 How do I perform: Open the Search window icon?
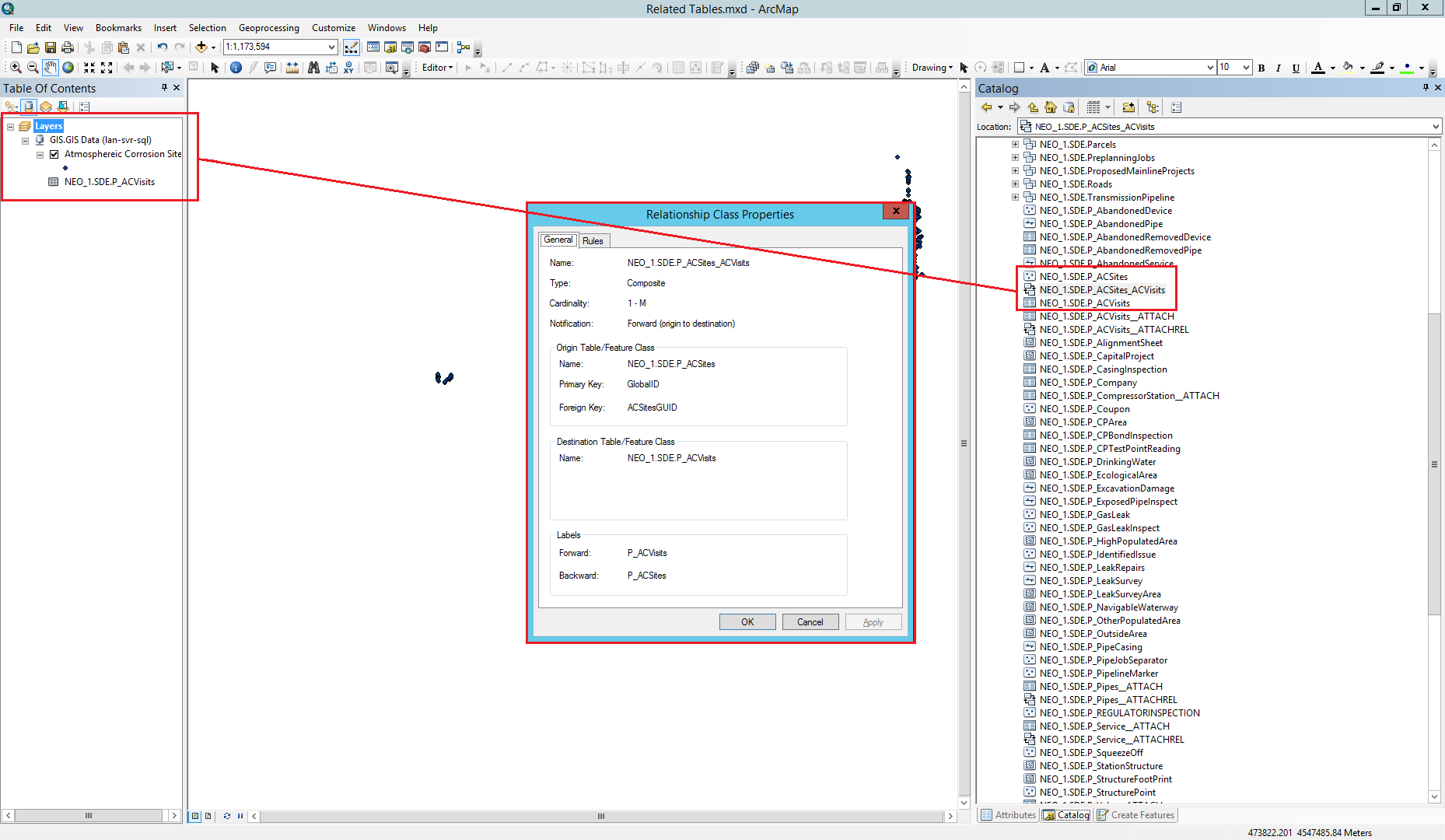pyautogui.click(x=408, y=47)
